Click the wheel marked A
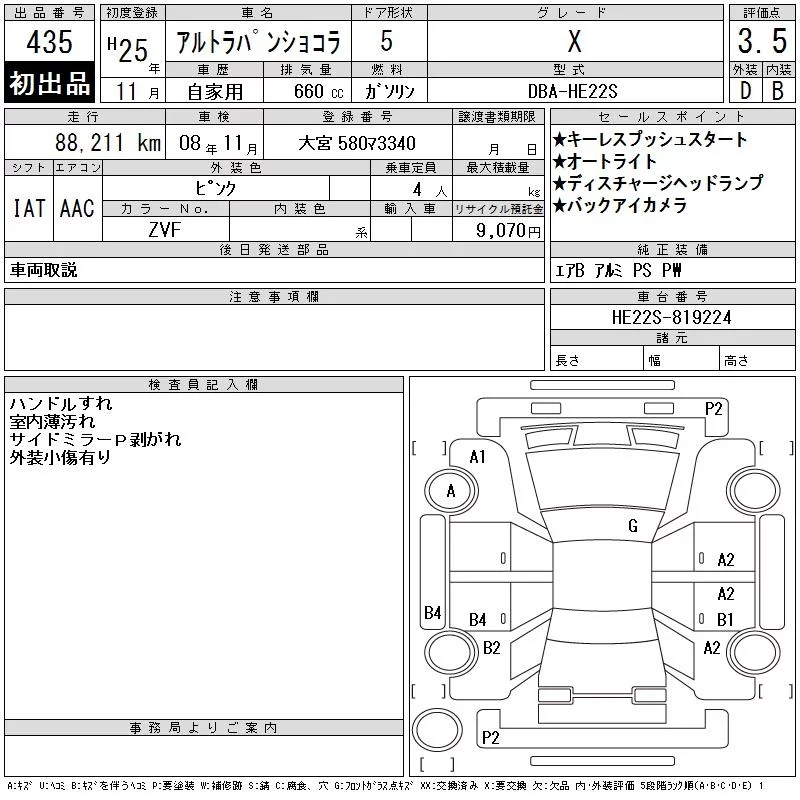 pos(451,491)
